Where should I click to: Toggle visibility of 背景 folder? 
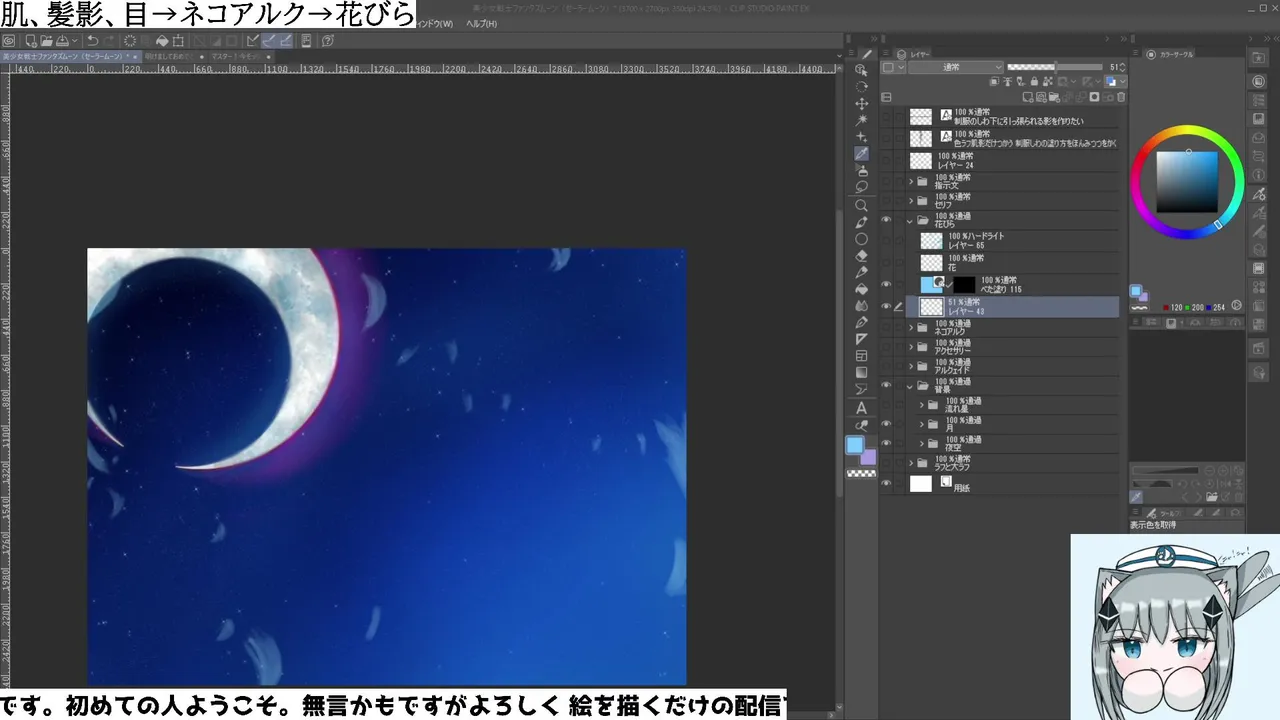click(x=886, y=385)
